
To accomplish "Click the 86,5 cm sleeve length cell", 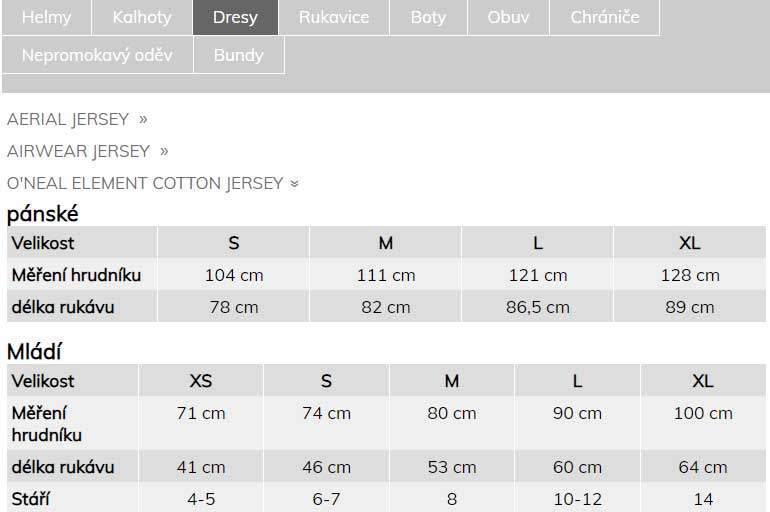I will (538, 307).
